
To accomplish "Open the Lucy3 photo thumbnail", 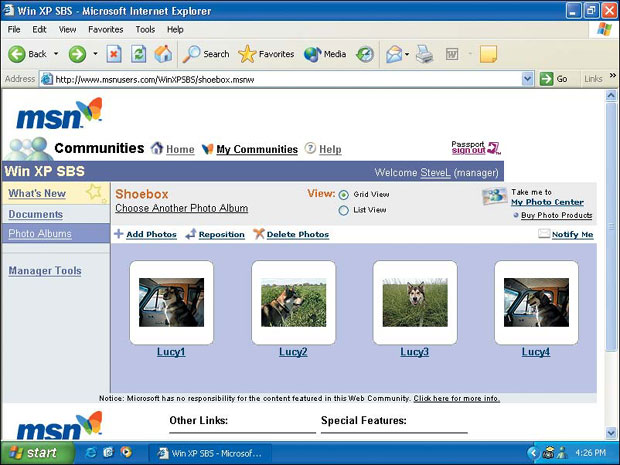I will (414, 302).
